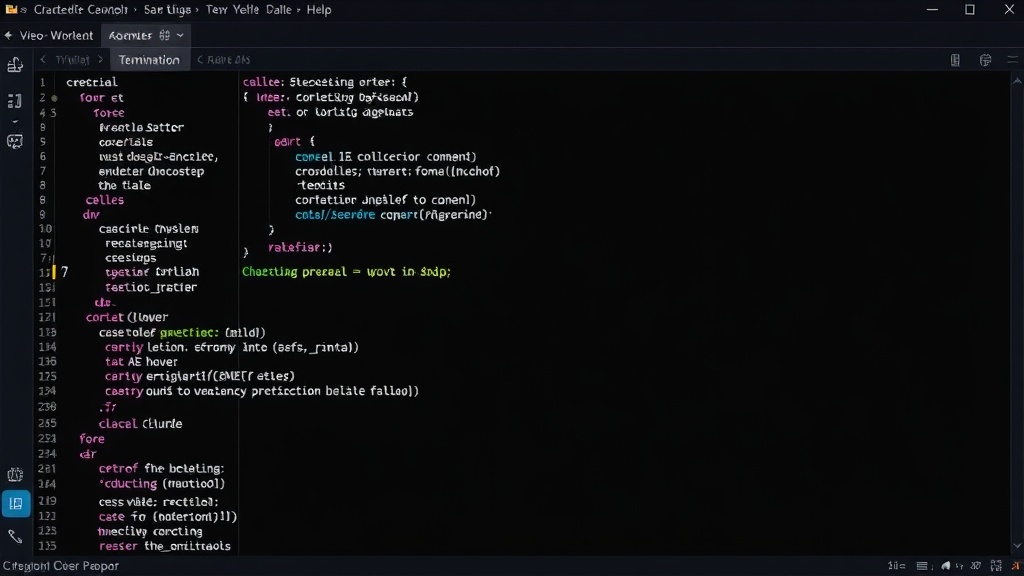Click the second sidebar icon with stacked bars
Screen dimensions: 1024x576
tap(14, 101)
